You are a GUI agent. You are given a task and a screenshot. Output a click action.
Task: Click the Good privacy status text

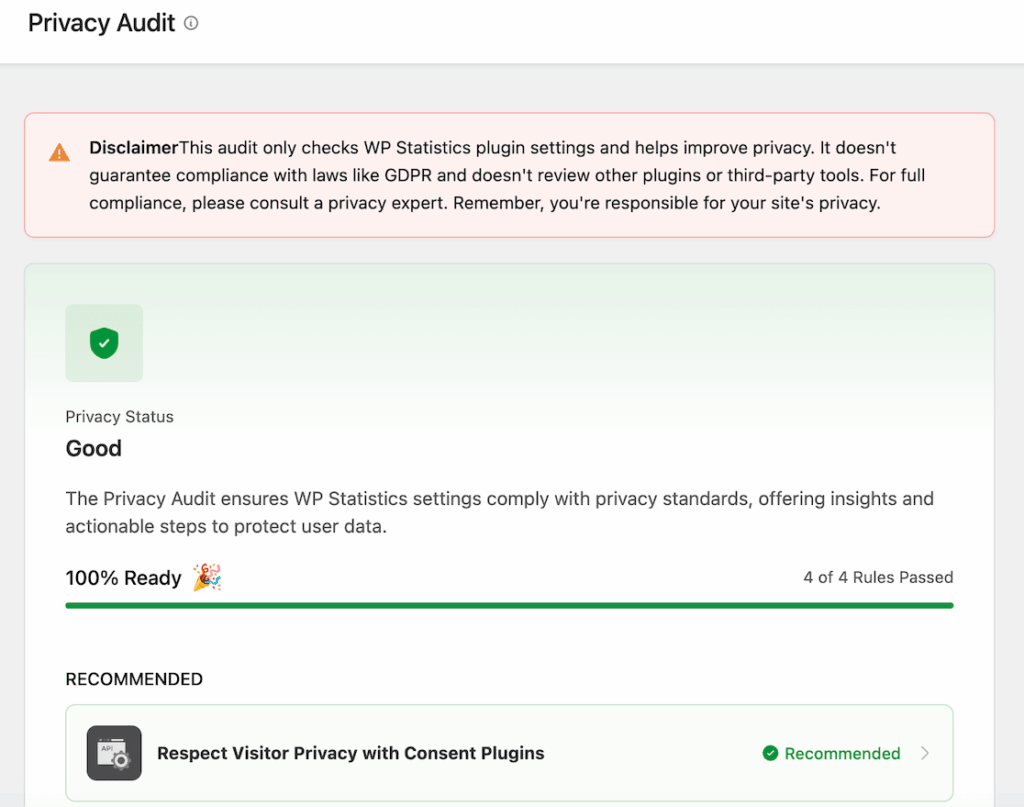93,449
